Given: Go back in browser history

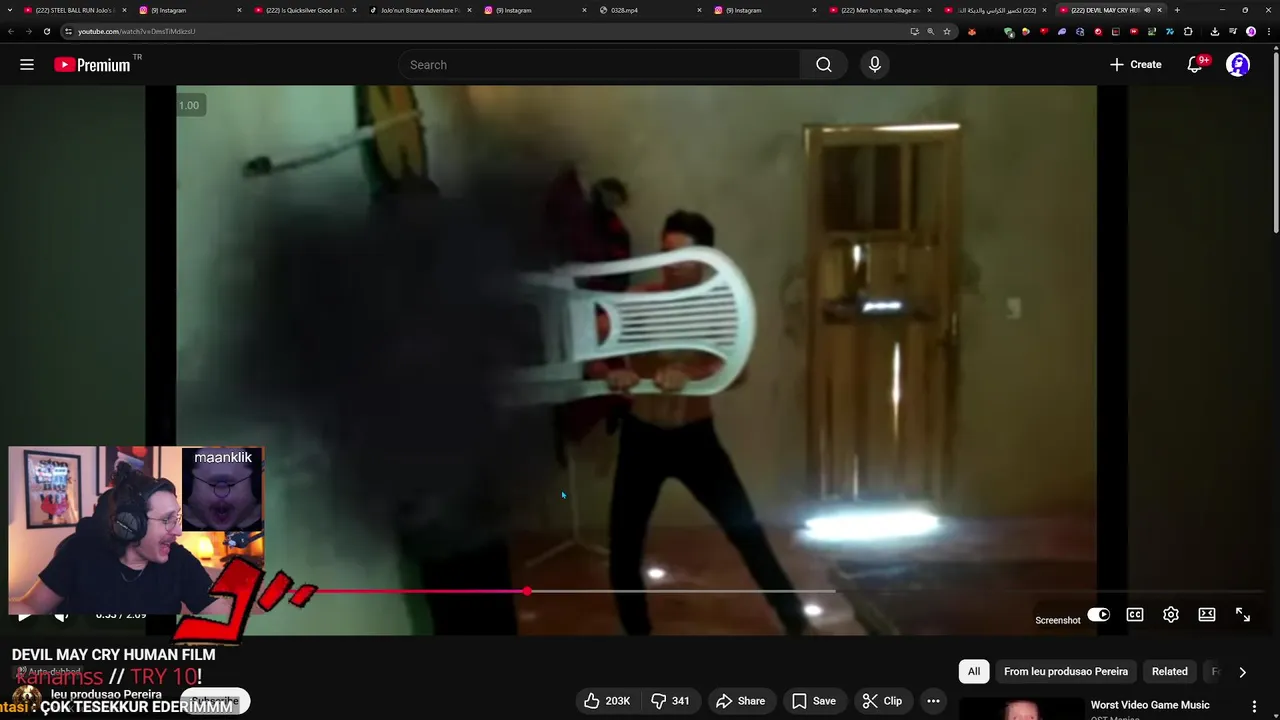Looking at the screenshot, I should click(11, 31).
